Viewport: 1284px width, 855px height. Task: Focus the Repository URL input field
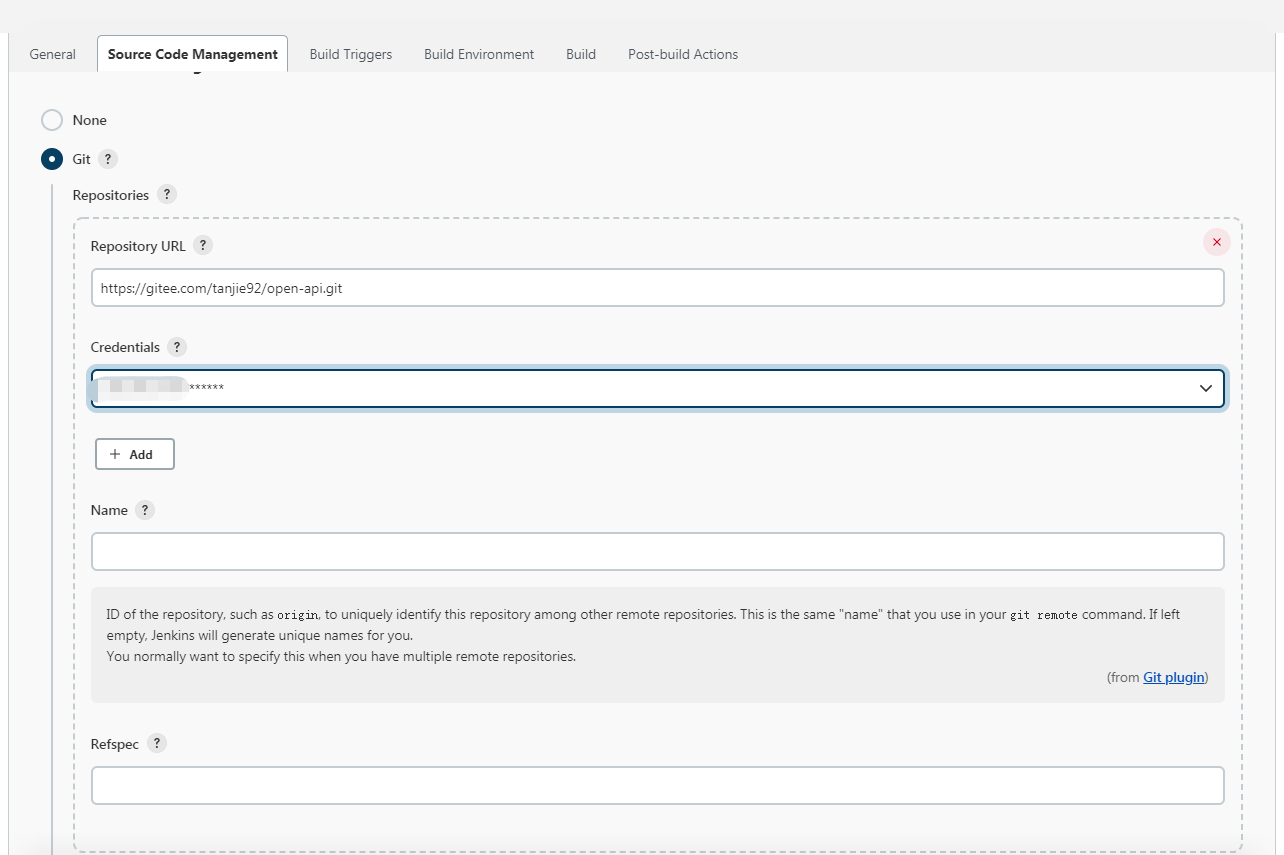[x=657, y=288]
